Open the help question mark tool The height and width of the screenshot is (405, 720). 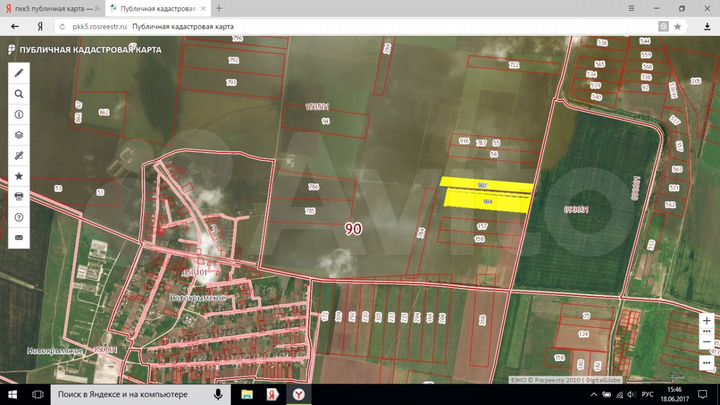pos(18,217)
